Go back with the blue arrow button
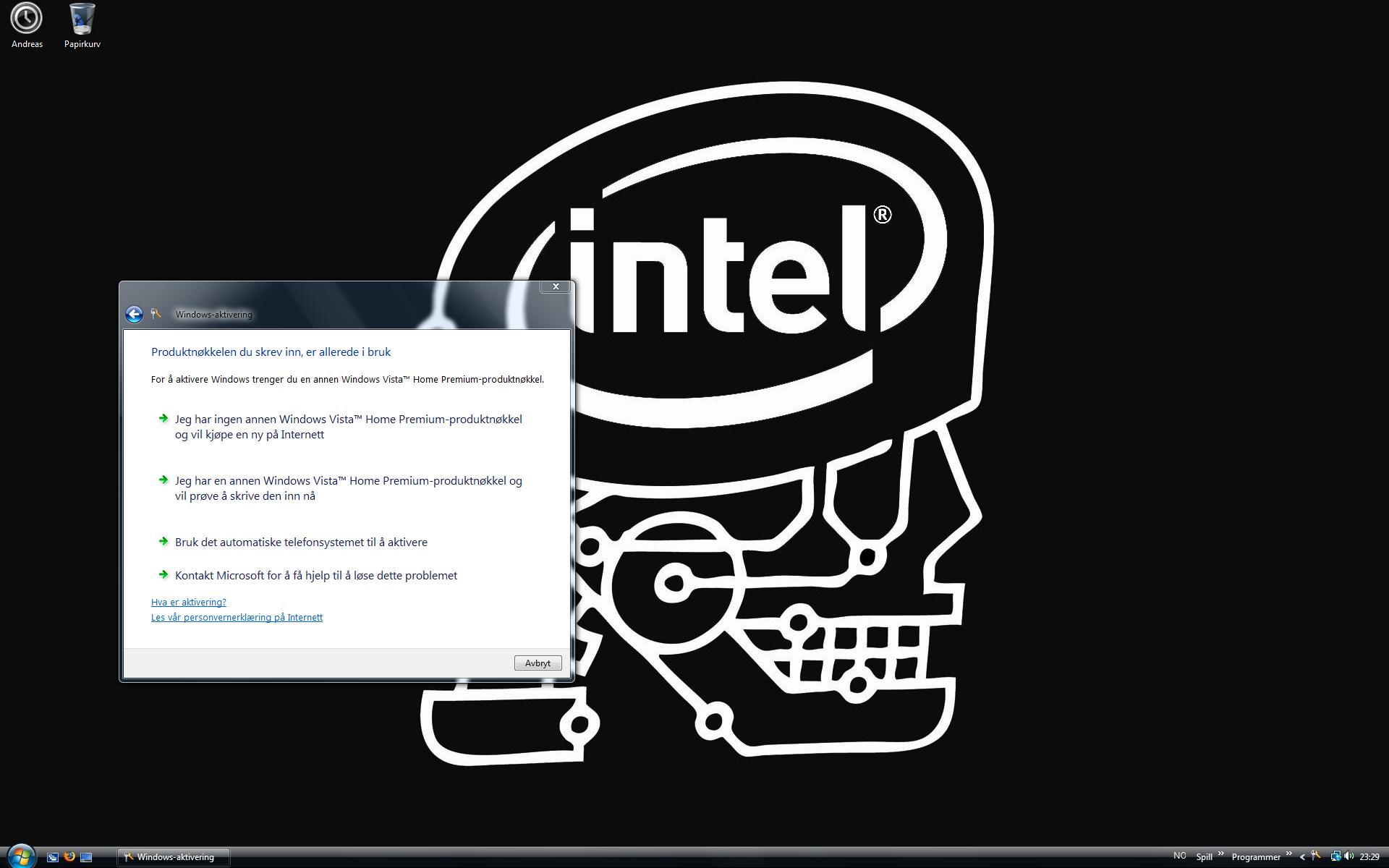 pyautogui.click(x=134, y=314)
